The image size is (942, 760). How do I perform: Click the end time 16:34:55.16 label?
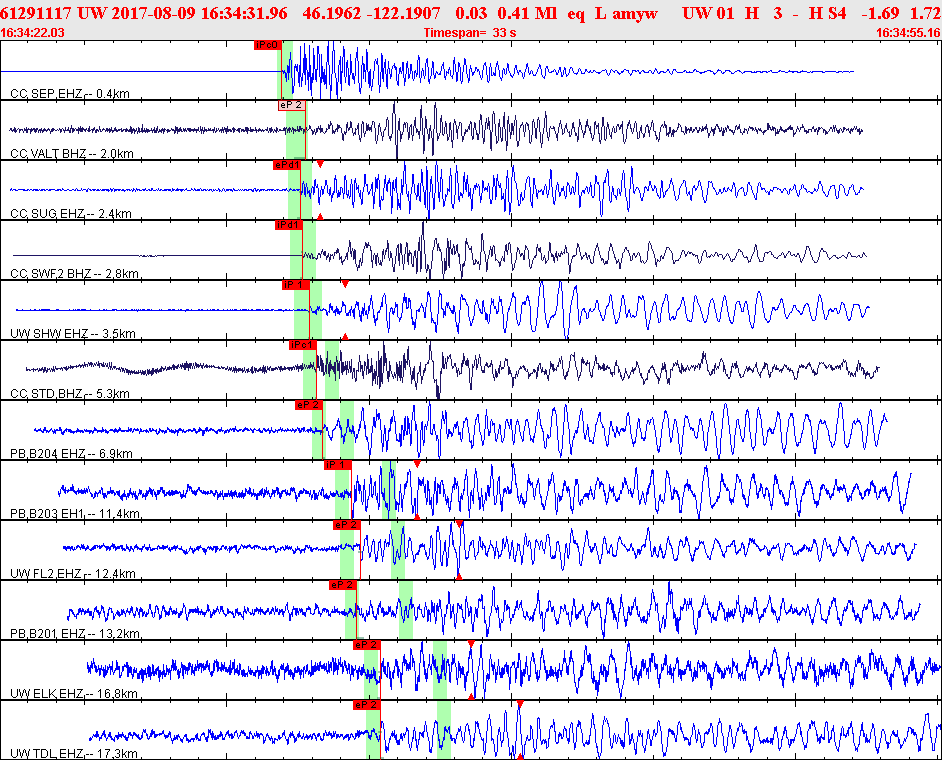[907, 33]
